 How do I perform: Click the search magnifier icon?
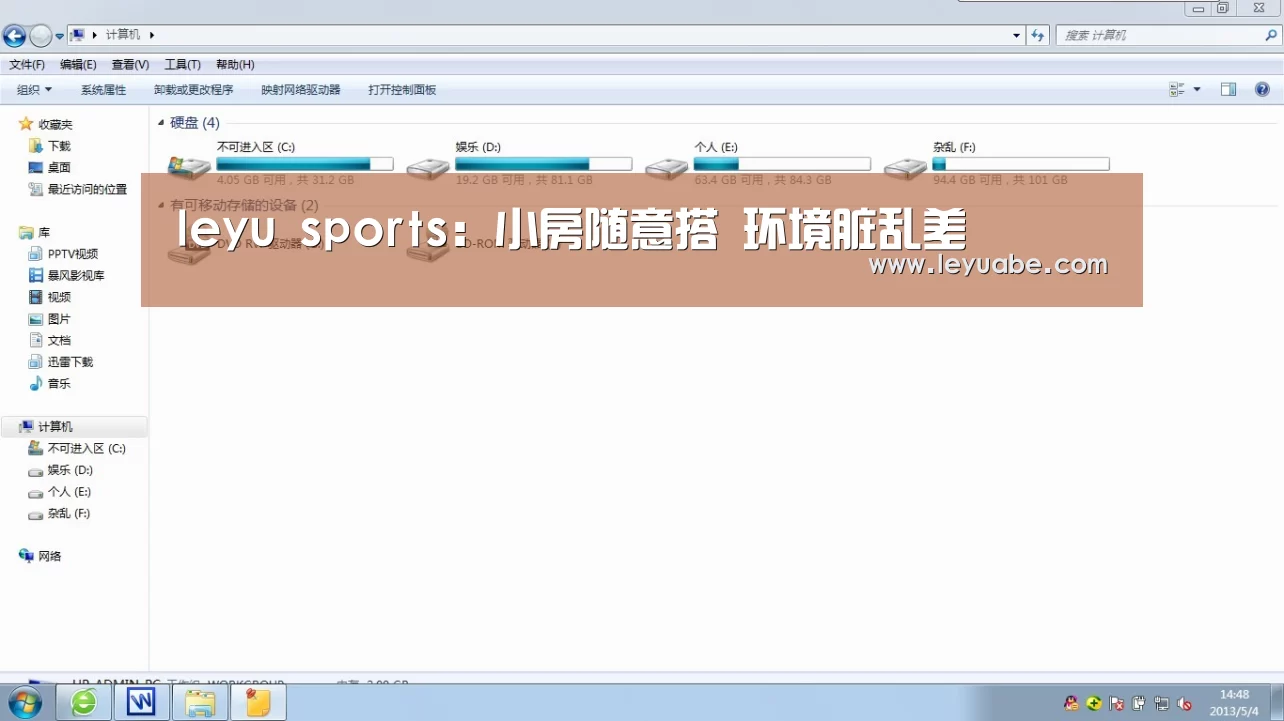[1271, 35]
